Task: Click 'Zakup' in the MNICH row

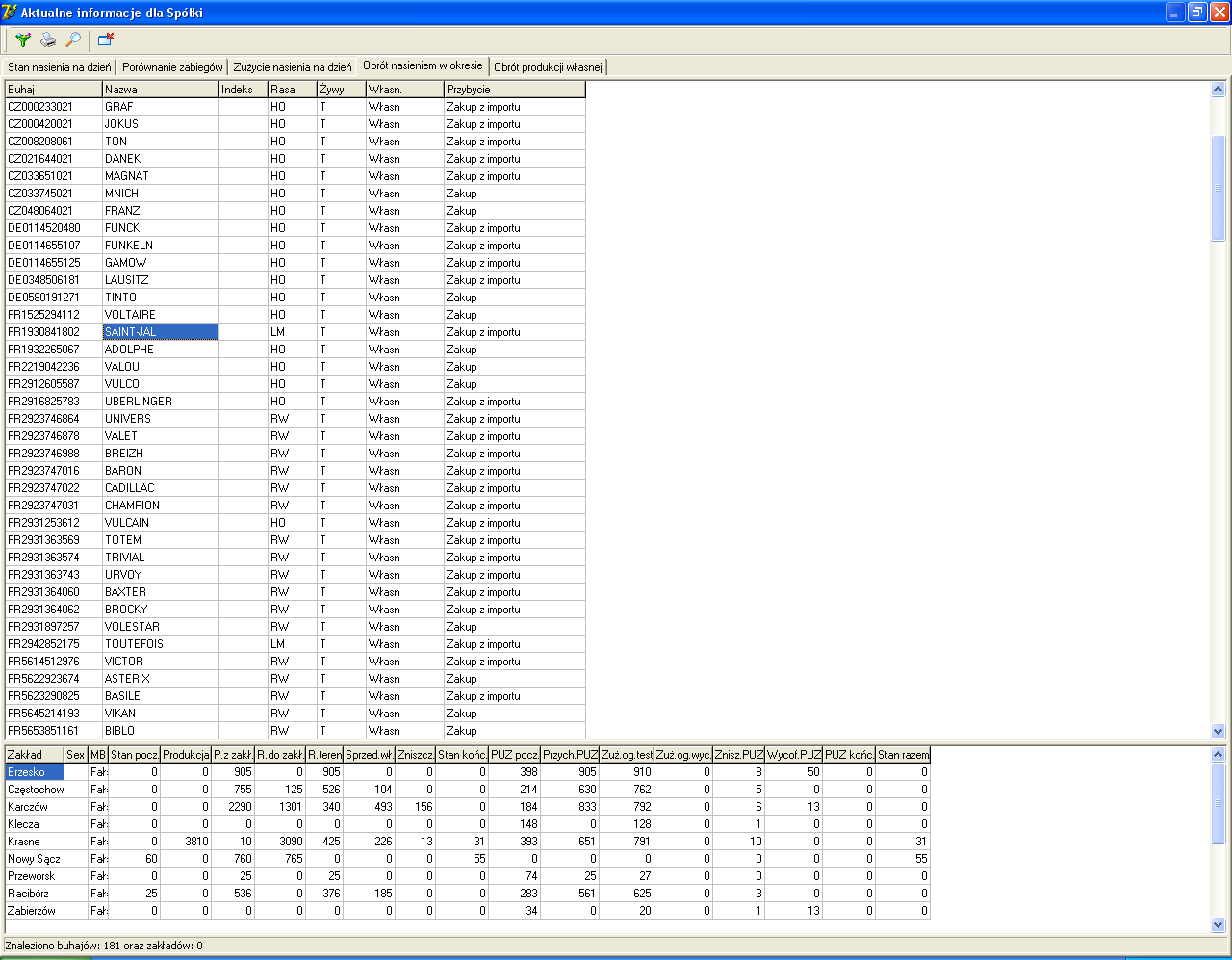Action: click(515, 194)
